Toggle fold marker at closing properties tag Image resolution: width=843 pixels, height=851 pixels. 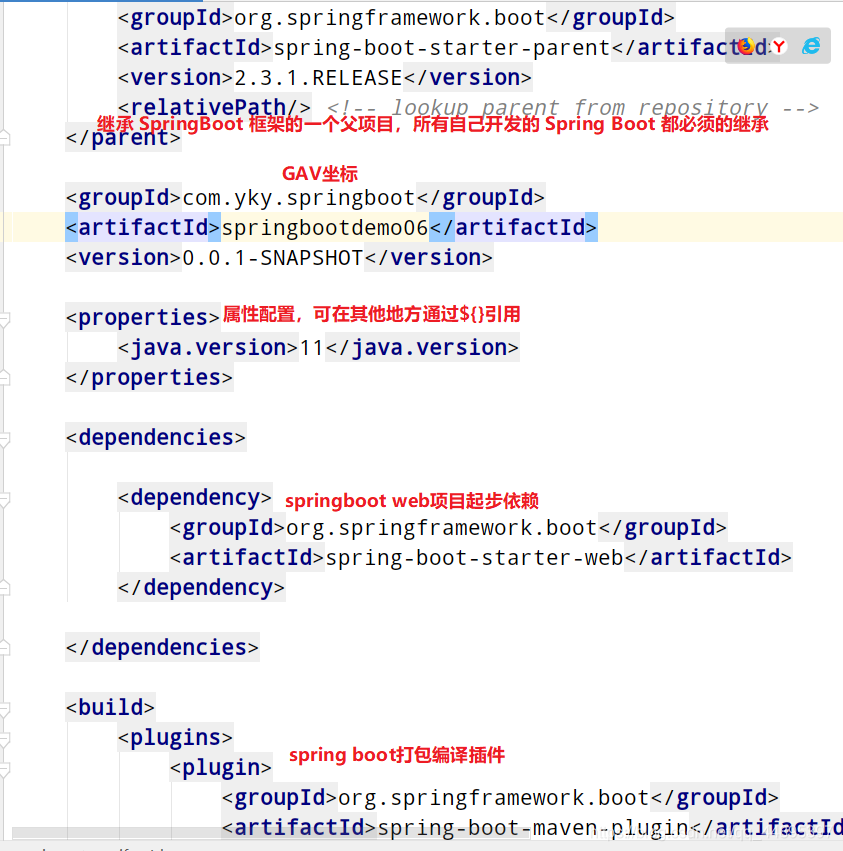tap(5, 377)
